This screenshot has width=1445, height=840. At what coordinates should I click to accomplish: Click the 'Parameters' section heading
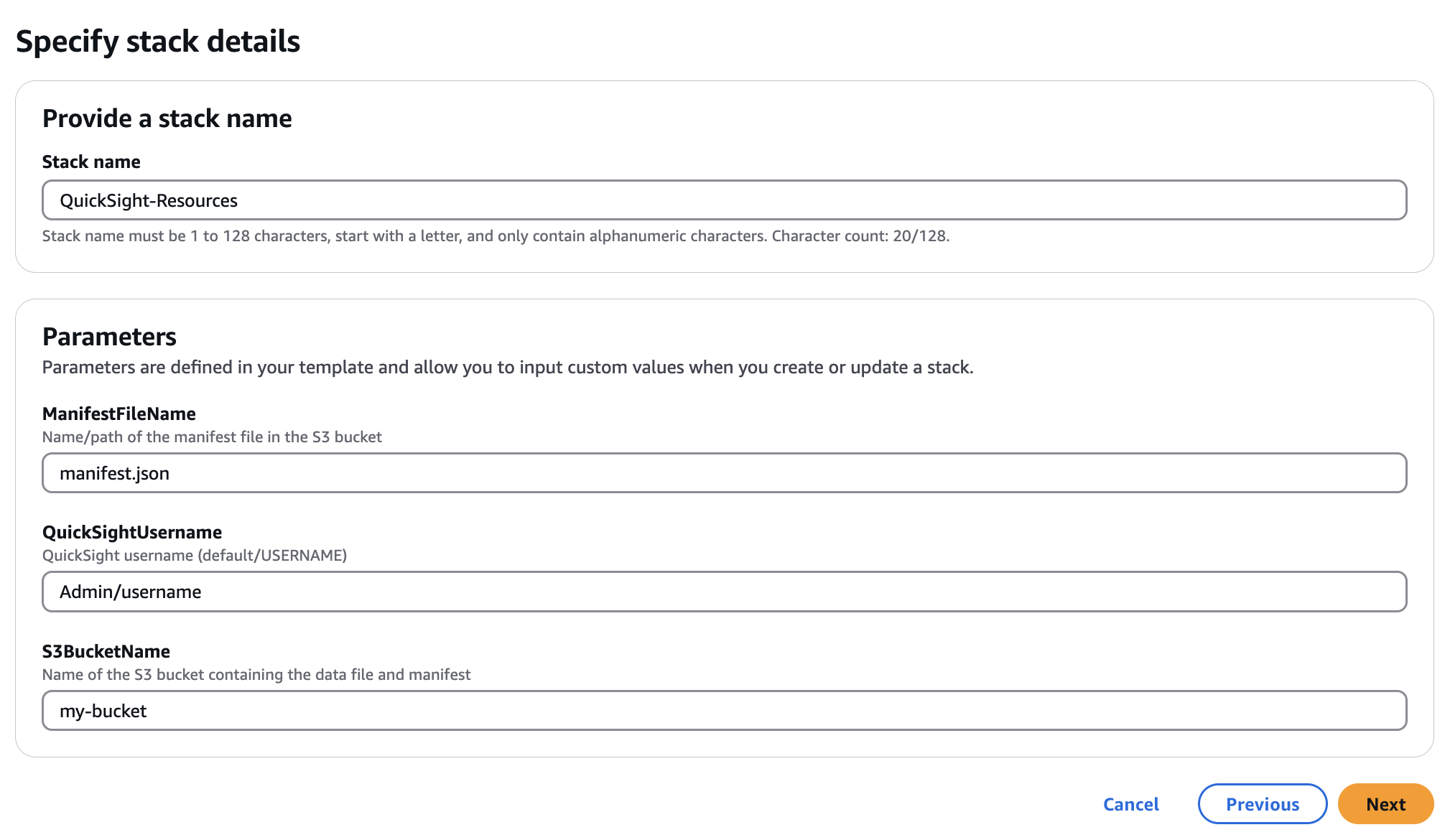pyautogui.click(x=109, y=337)
